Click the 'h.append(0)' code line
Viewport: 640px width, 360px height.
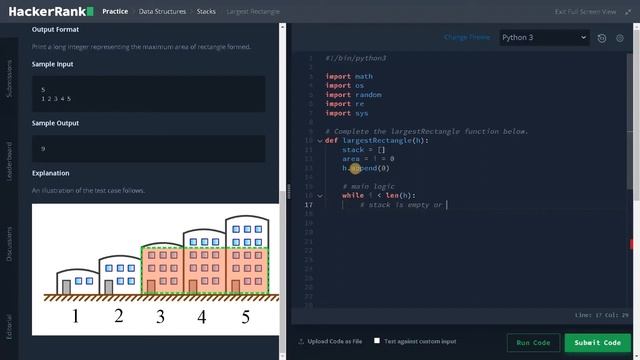point(366,168)
